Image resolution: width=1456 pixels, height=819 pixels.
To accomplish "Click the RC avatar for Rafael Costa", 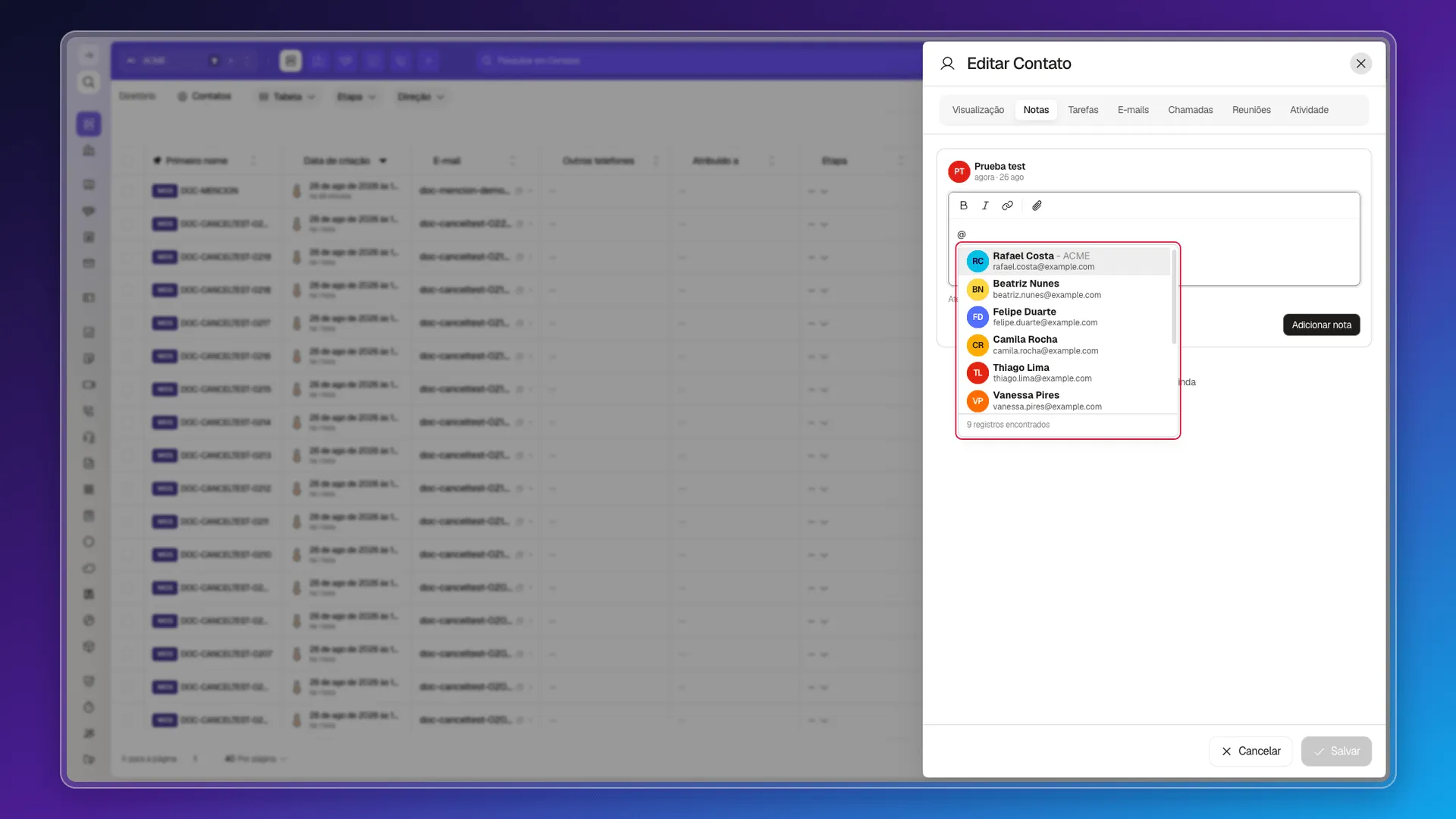I will (x=977, y=261).
